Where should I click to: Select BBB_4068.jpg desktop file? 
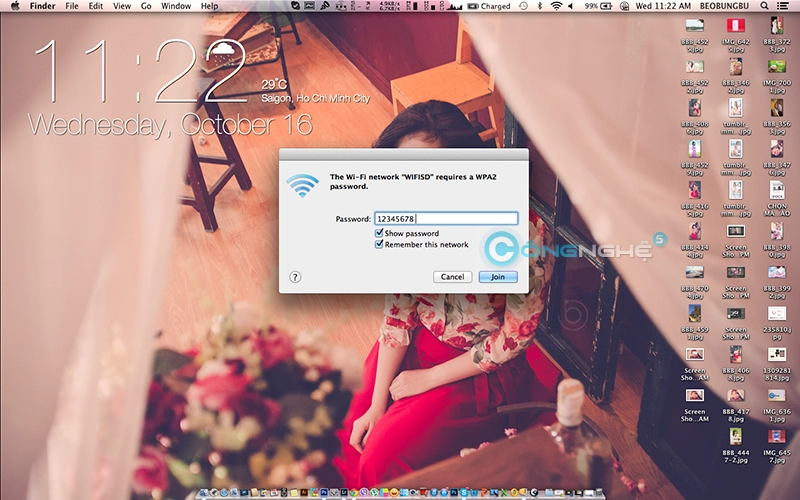coord(736,364)
